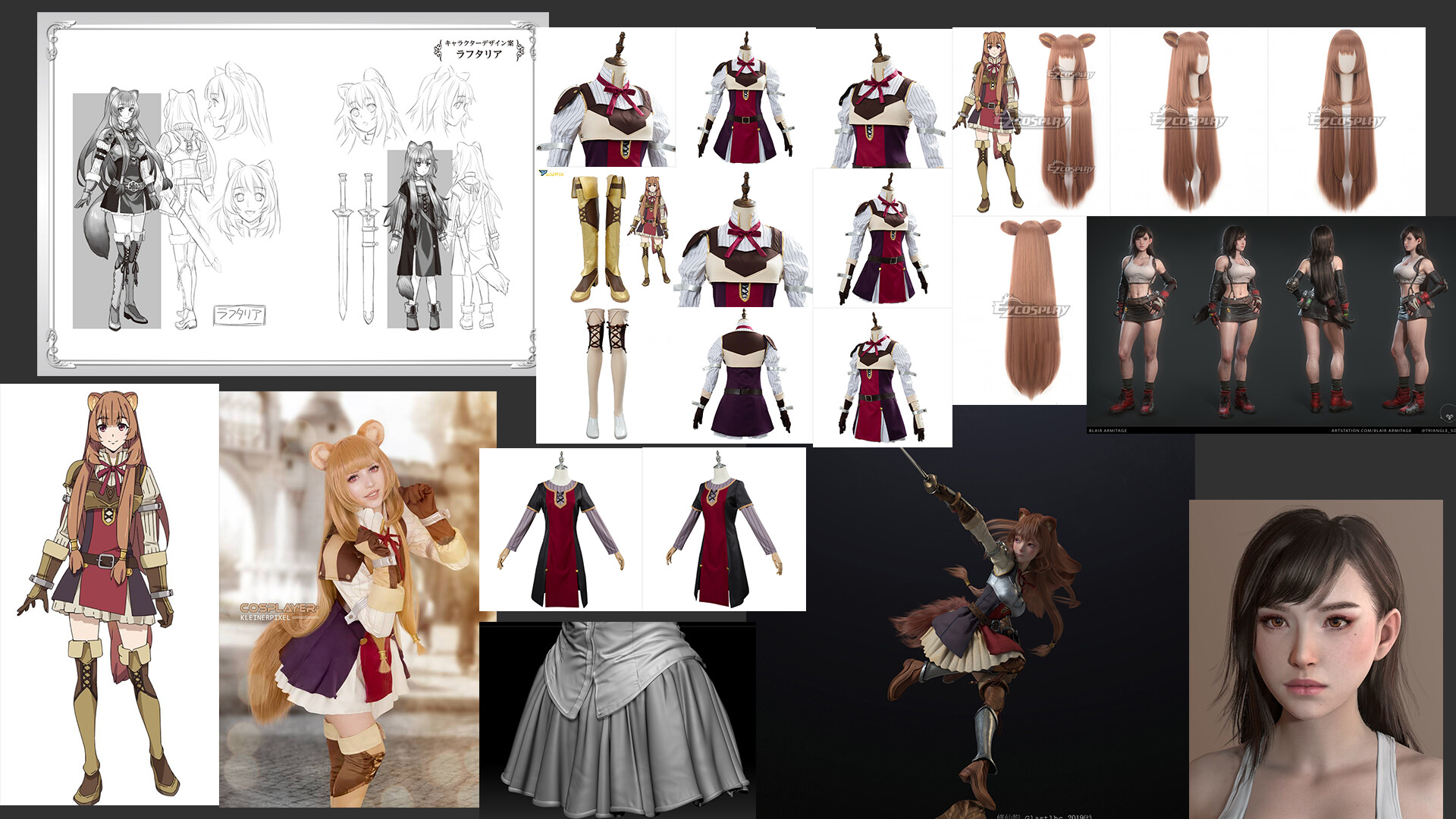The height and width of the screenshot is (819, 1456).
Task: Select the bodice close-up next to design sheet
Action: tap(606, 98)
